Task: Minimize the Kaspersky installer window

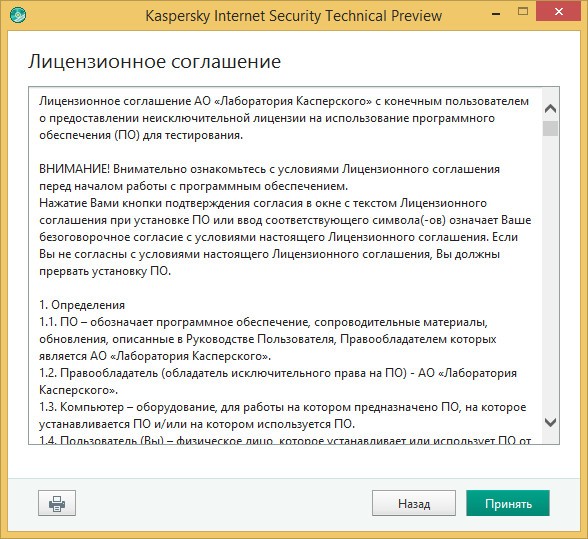Action: click(x=496, y=14)
